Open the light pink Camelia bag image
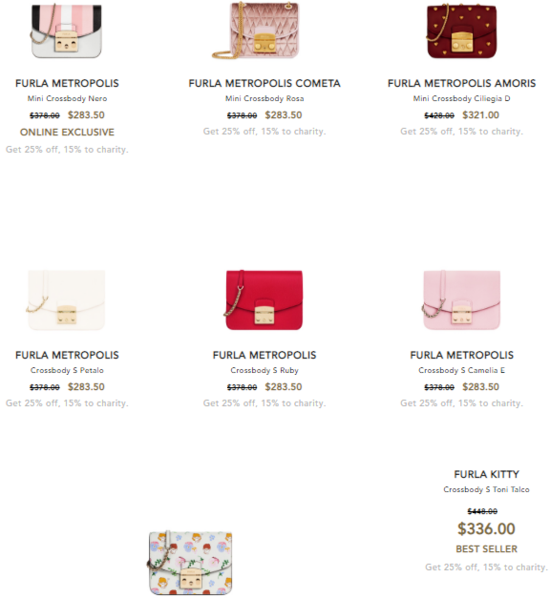Viewport: 550px width, 598px height. coord(461,300)
